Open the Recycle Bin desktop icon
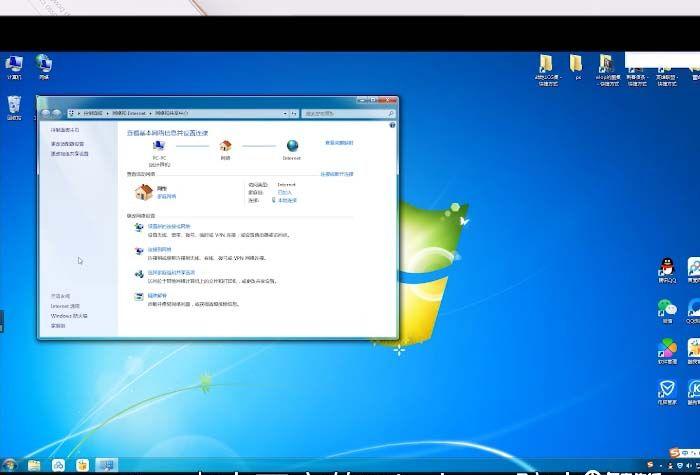 click(x=14, y=108)
